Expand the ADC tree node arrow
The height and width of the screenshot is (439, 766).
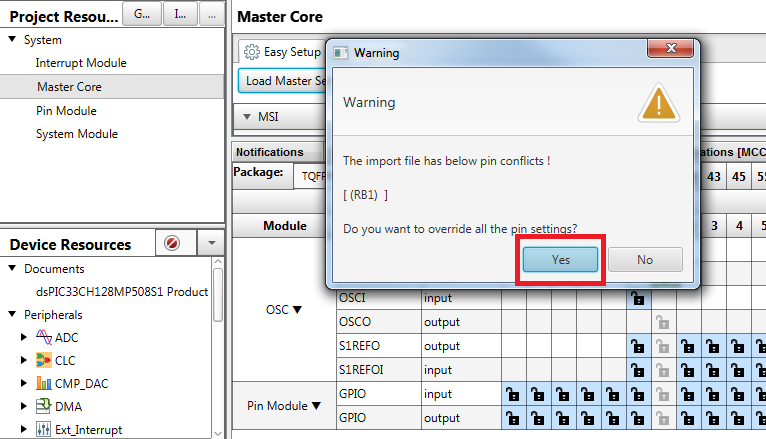pos(24,337)
